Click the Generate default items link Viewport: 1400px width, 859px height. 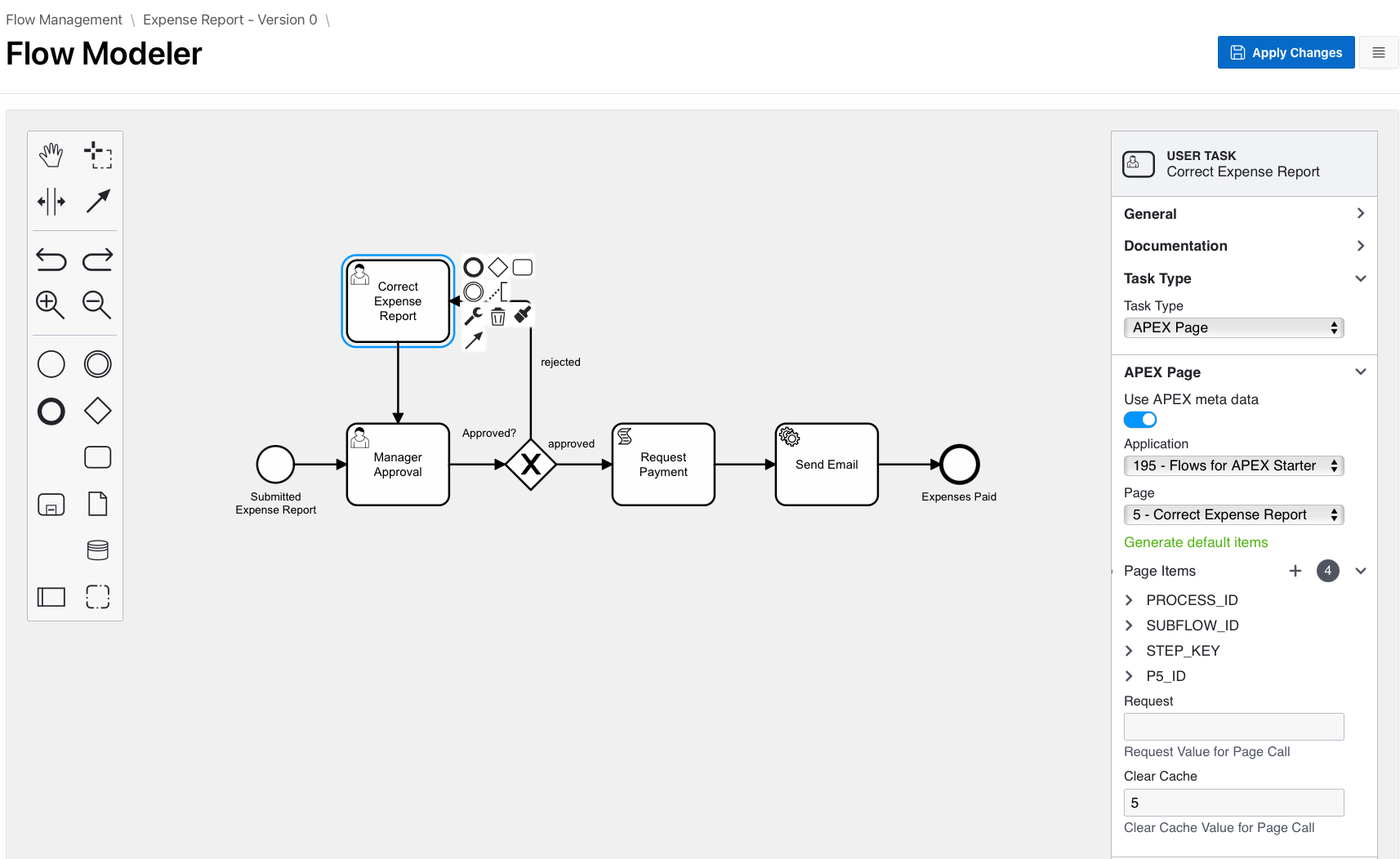pos(1195,541)
